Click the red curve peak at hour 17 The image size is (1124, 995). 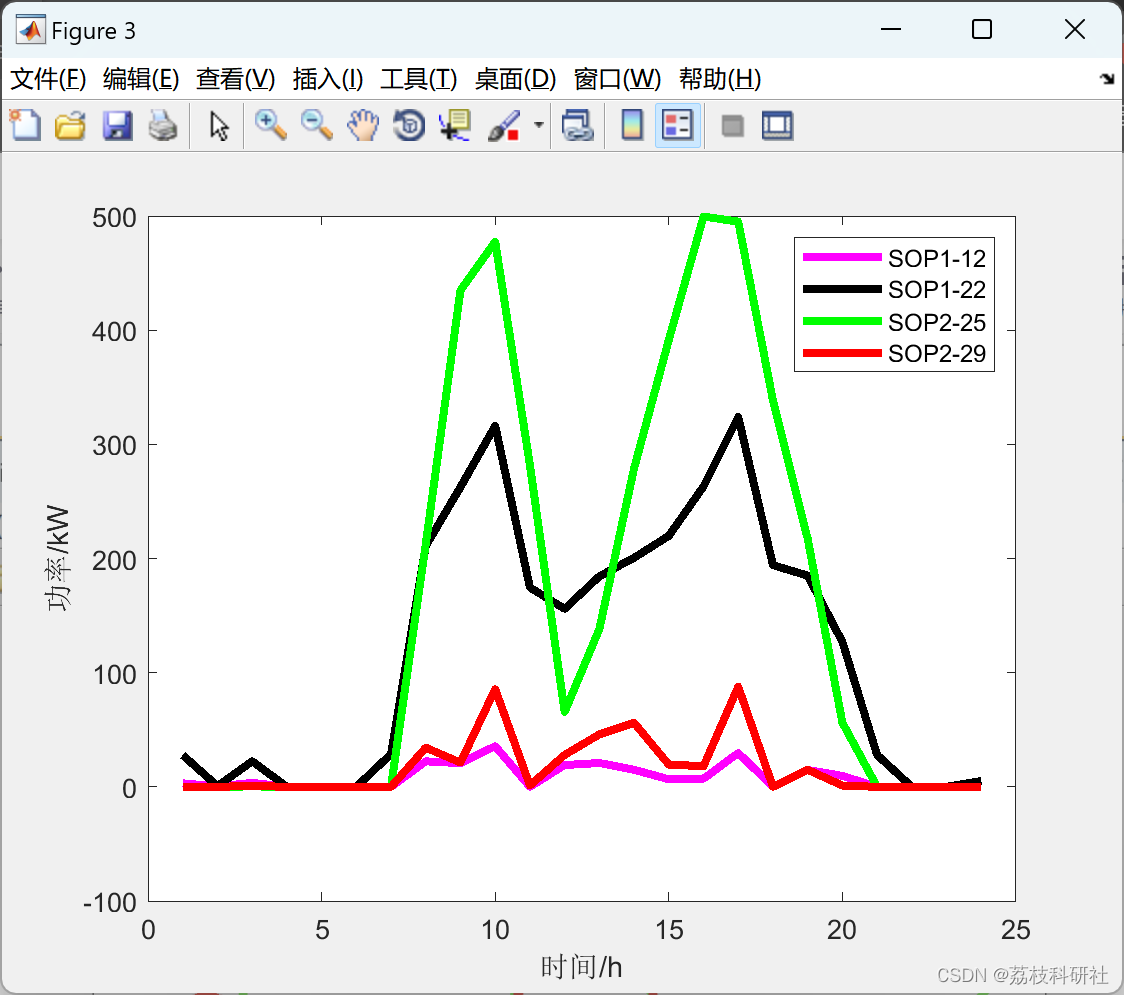tap(738, 688)
